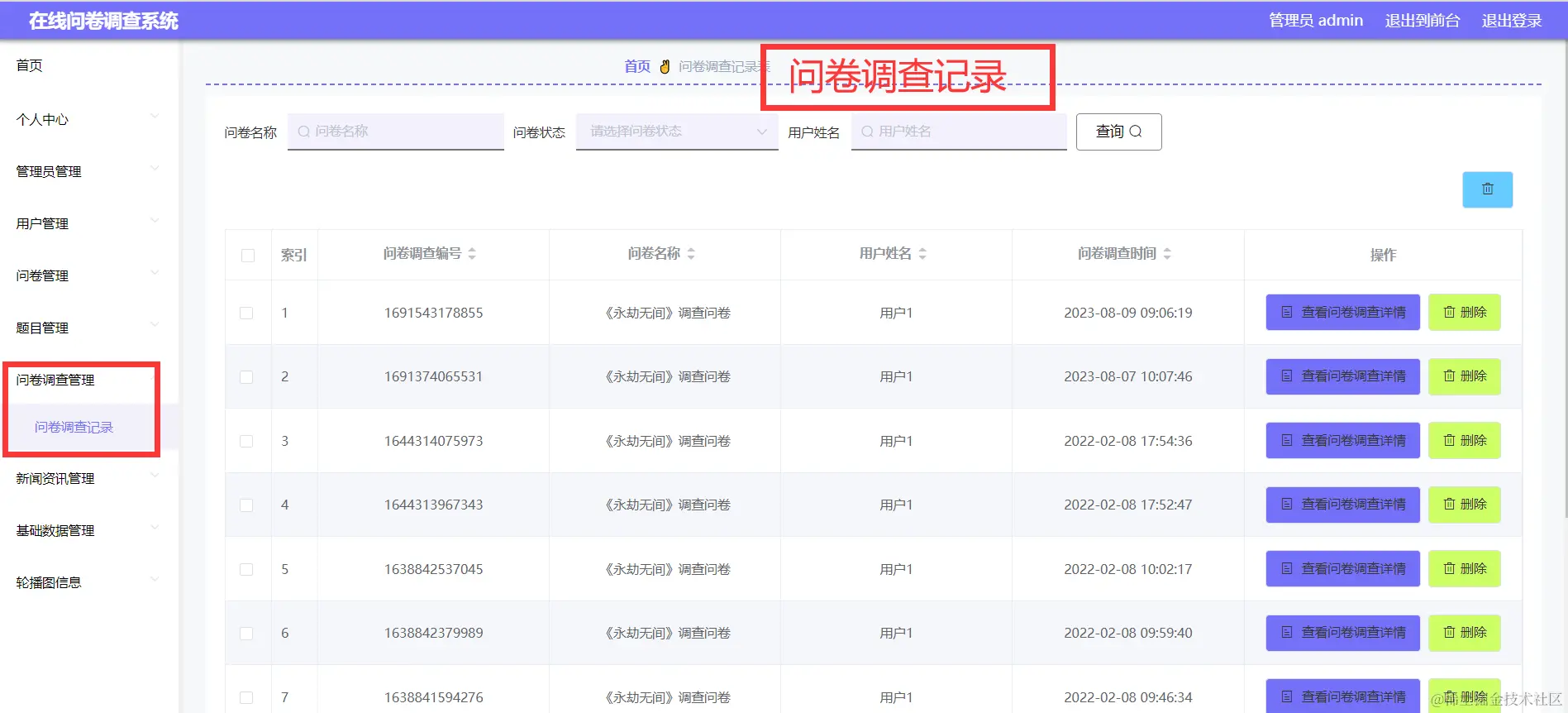1568x713 pixels.
Task: Delete record 1638842379989
Action: [x=1464, y=633]
